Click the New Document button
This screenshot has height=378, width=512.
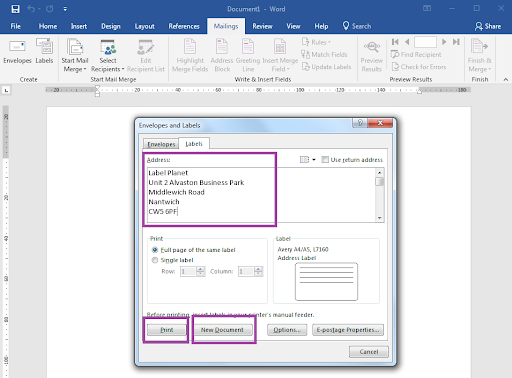[x=222, y=330]
